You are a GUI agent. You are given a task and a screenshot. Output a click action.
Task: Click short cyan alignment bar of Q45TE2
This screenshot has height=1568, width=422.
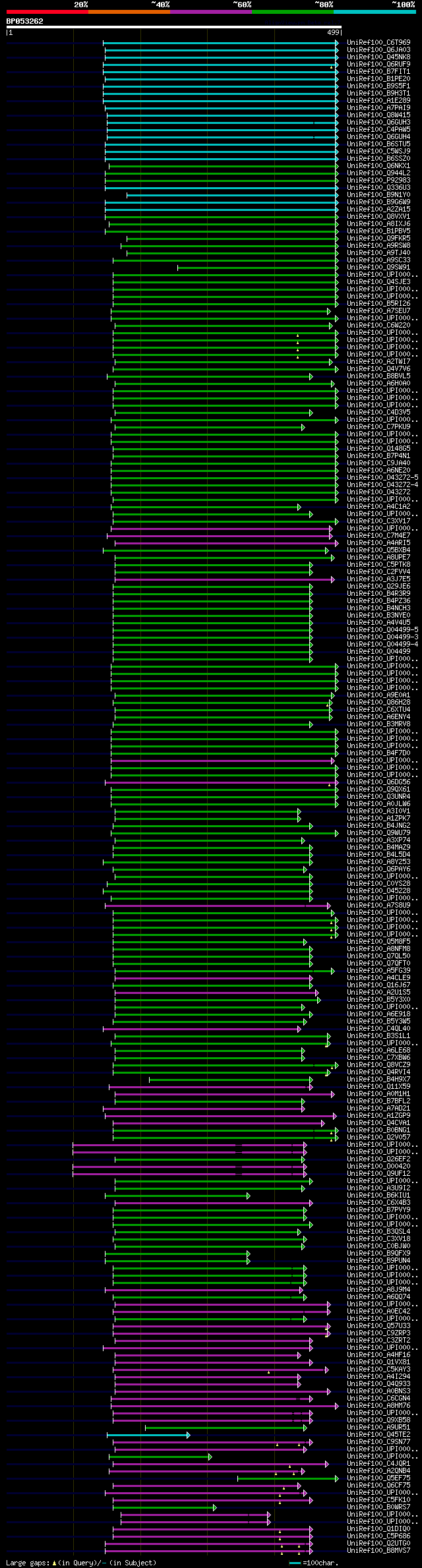tap(148, 1435)
